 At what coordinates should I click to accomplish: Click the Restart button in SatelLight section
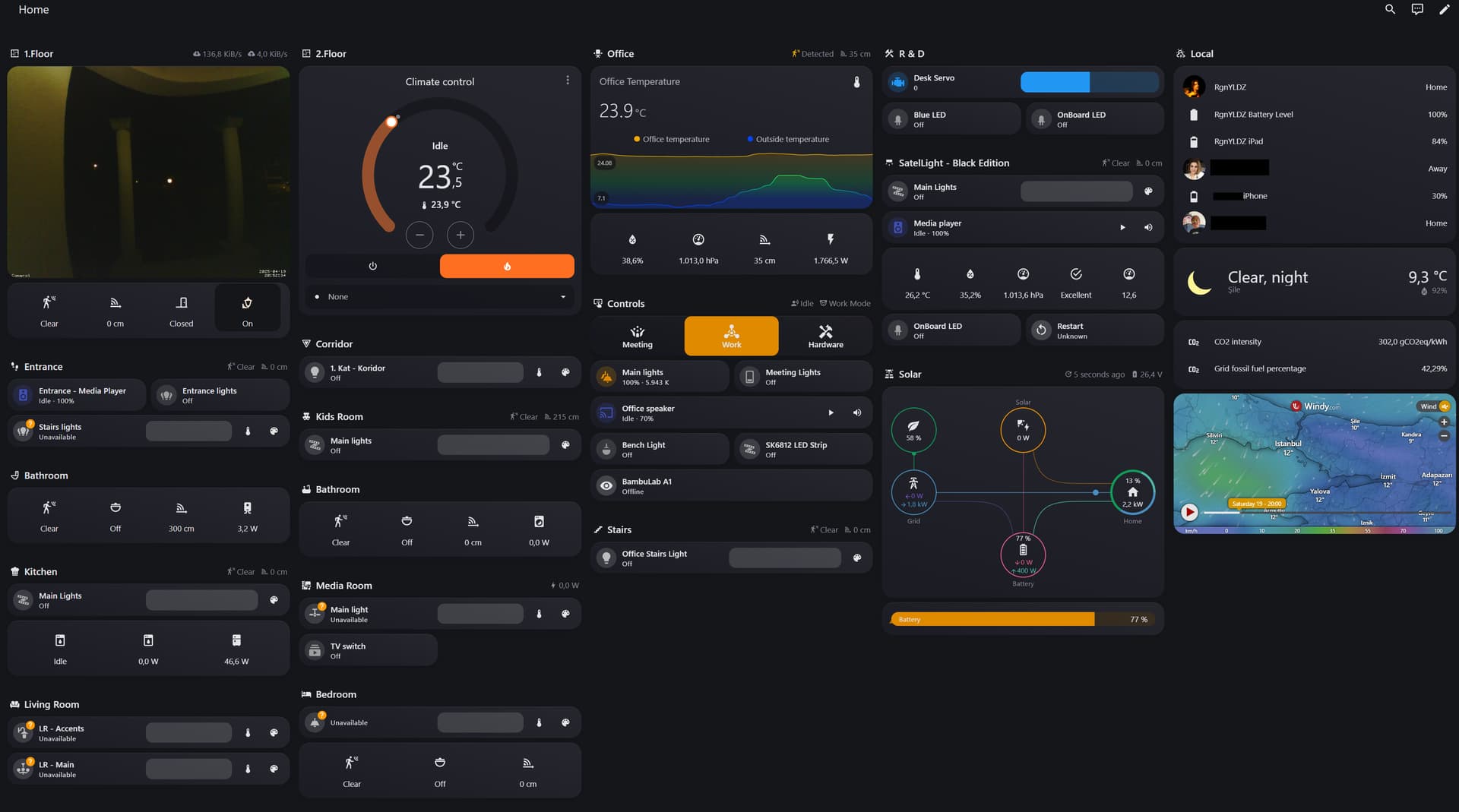[x=1093, y=329]
